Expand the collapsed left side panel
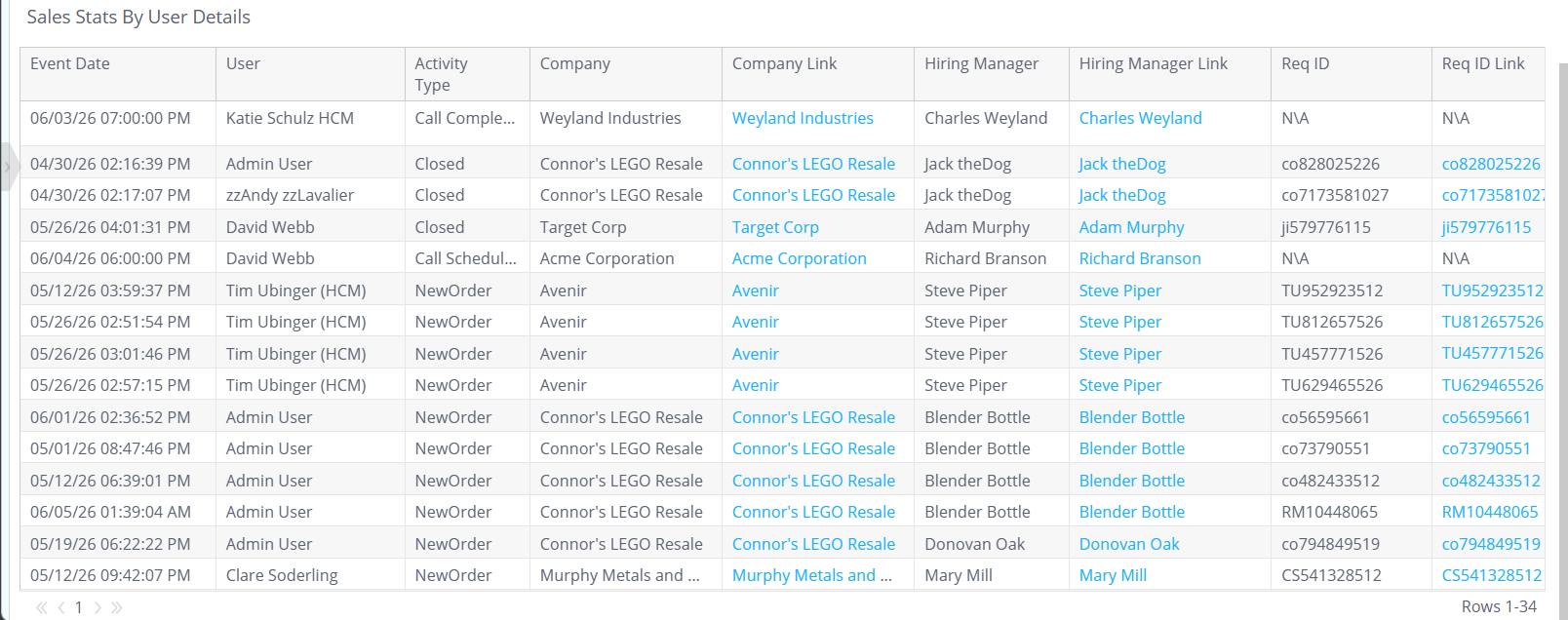The height and width of the screenshot is (620, 1568). pyautogui.click(x=7, y=167)
